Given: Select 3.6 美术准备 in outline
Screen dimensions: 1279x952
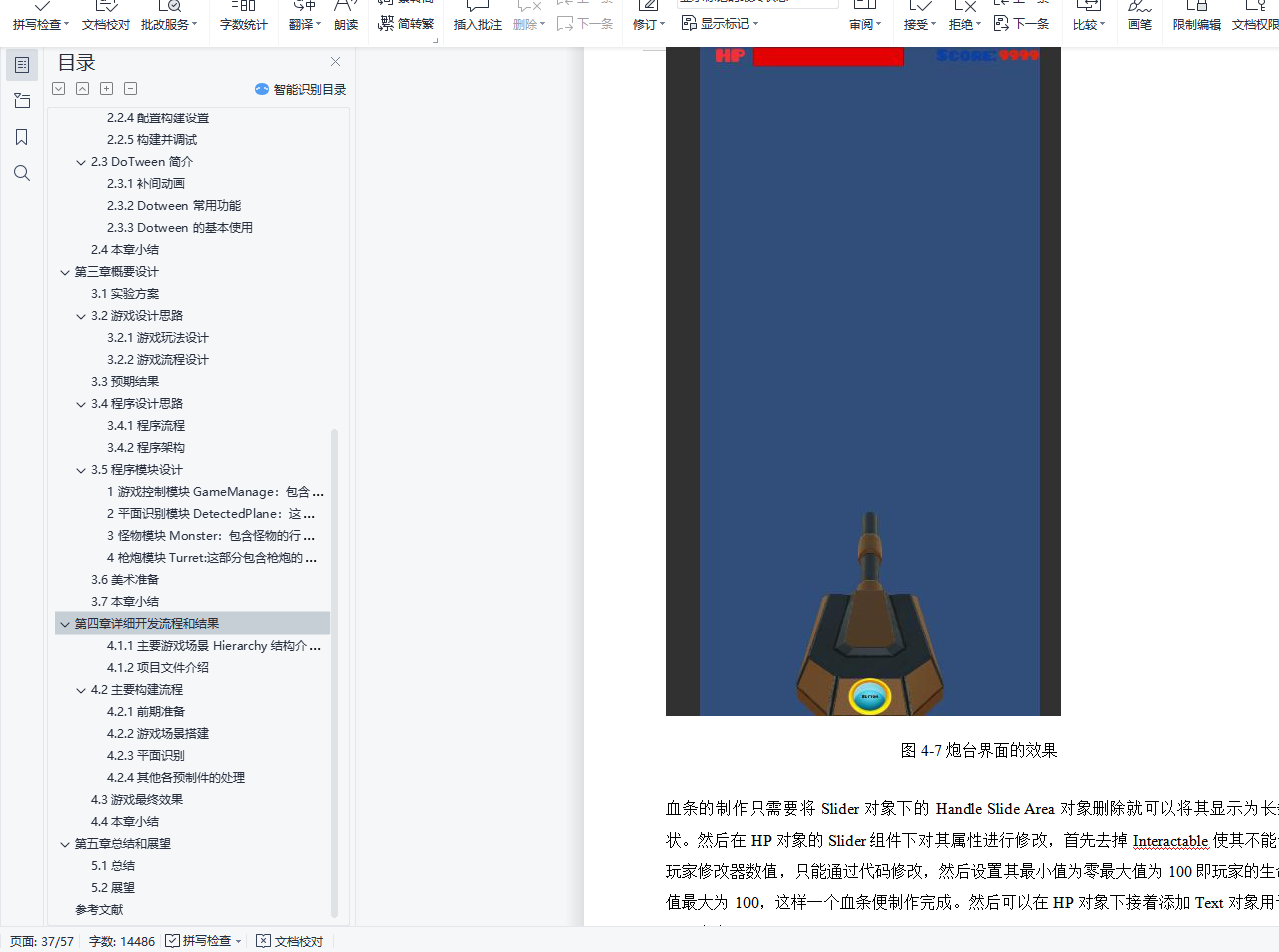Looking at the screenshot, I should [125, 580].
